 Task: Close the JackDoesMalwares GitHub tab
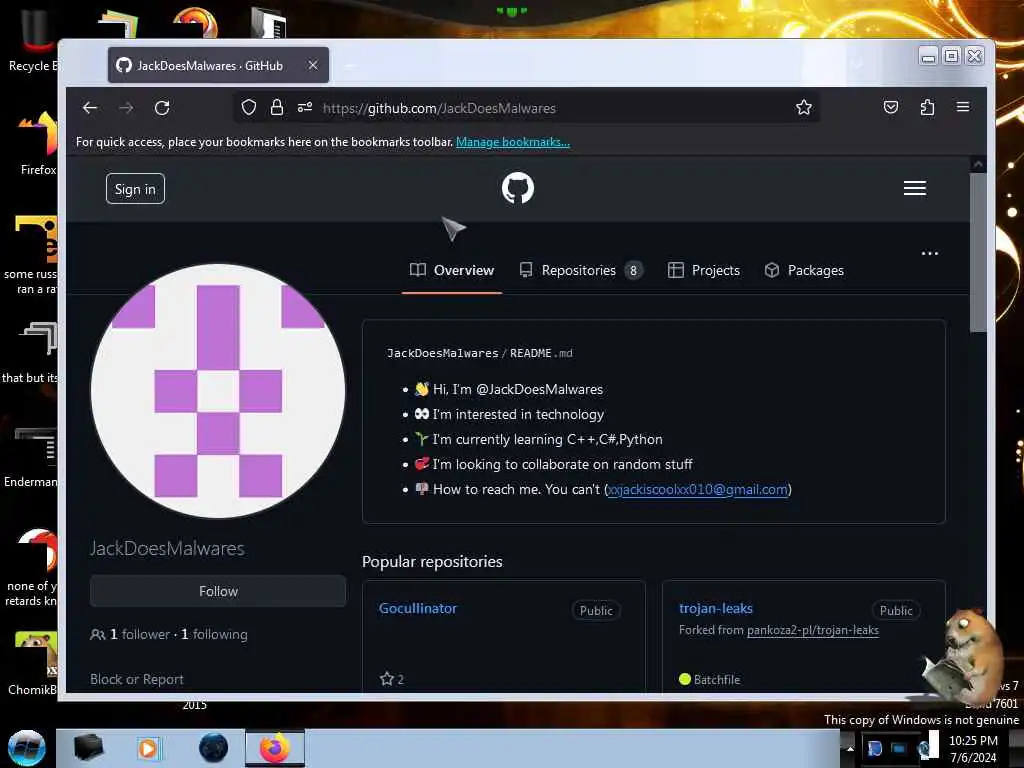pos(313,65)
